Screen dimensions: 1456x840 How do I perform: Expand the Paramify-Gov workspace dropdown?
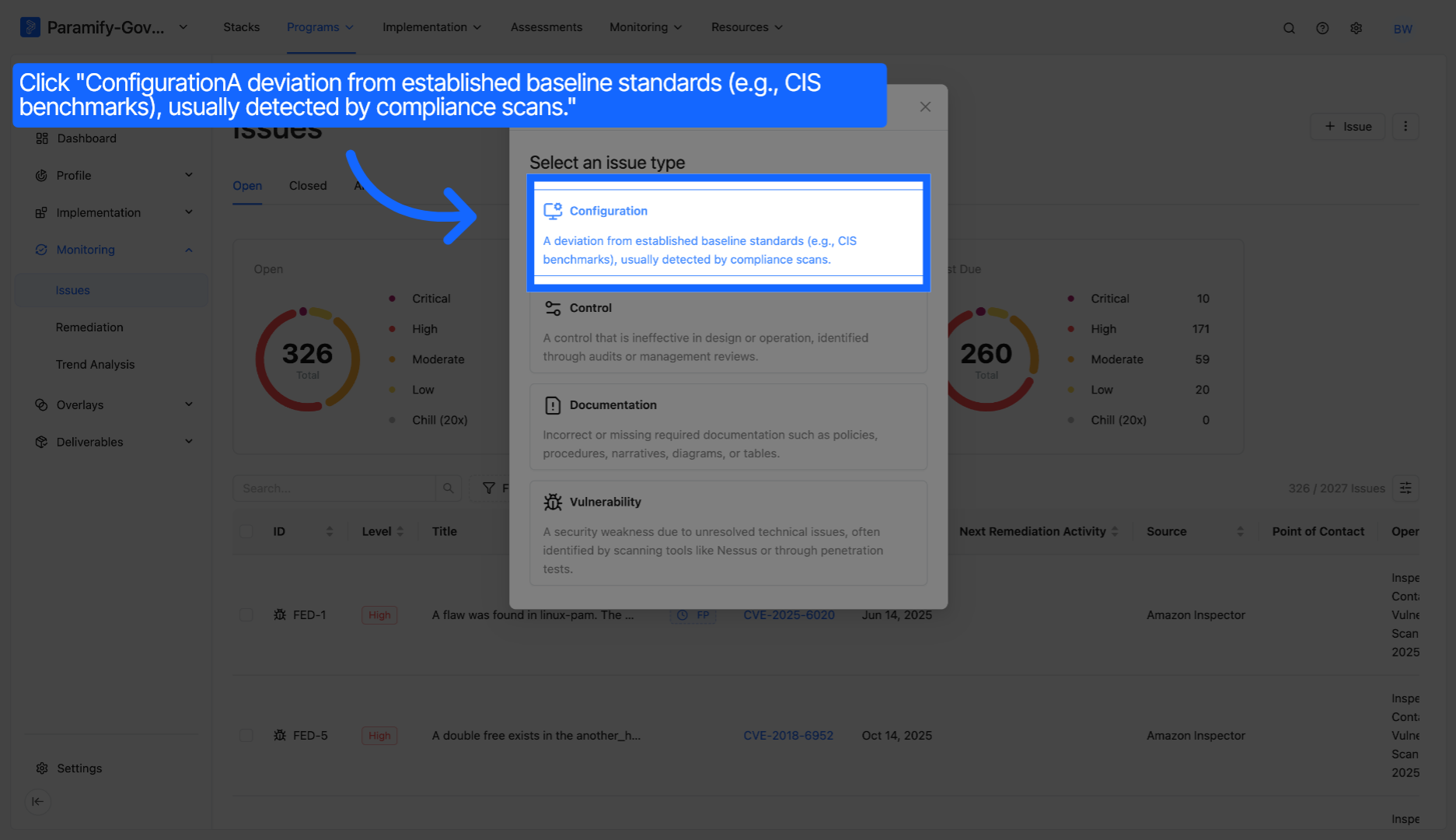pyautogui.click(x=183, y=27)
